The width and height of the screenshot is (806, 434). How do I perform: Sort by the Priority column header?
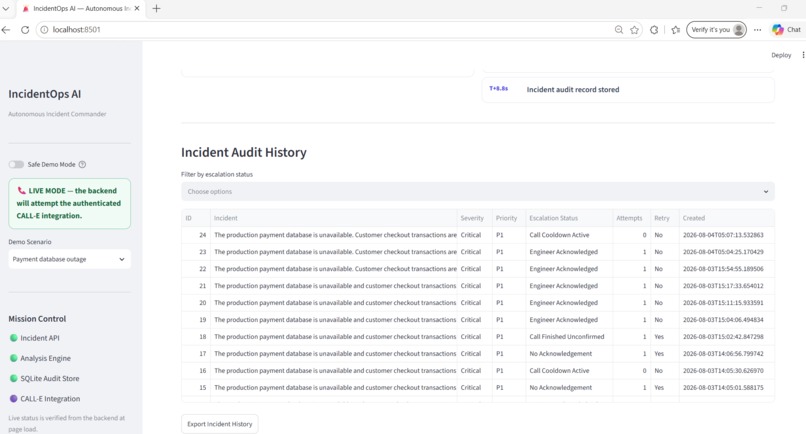[509, 218]
